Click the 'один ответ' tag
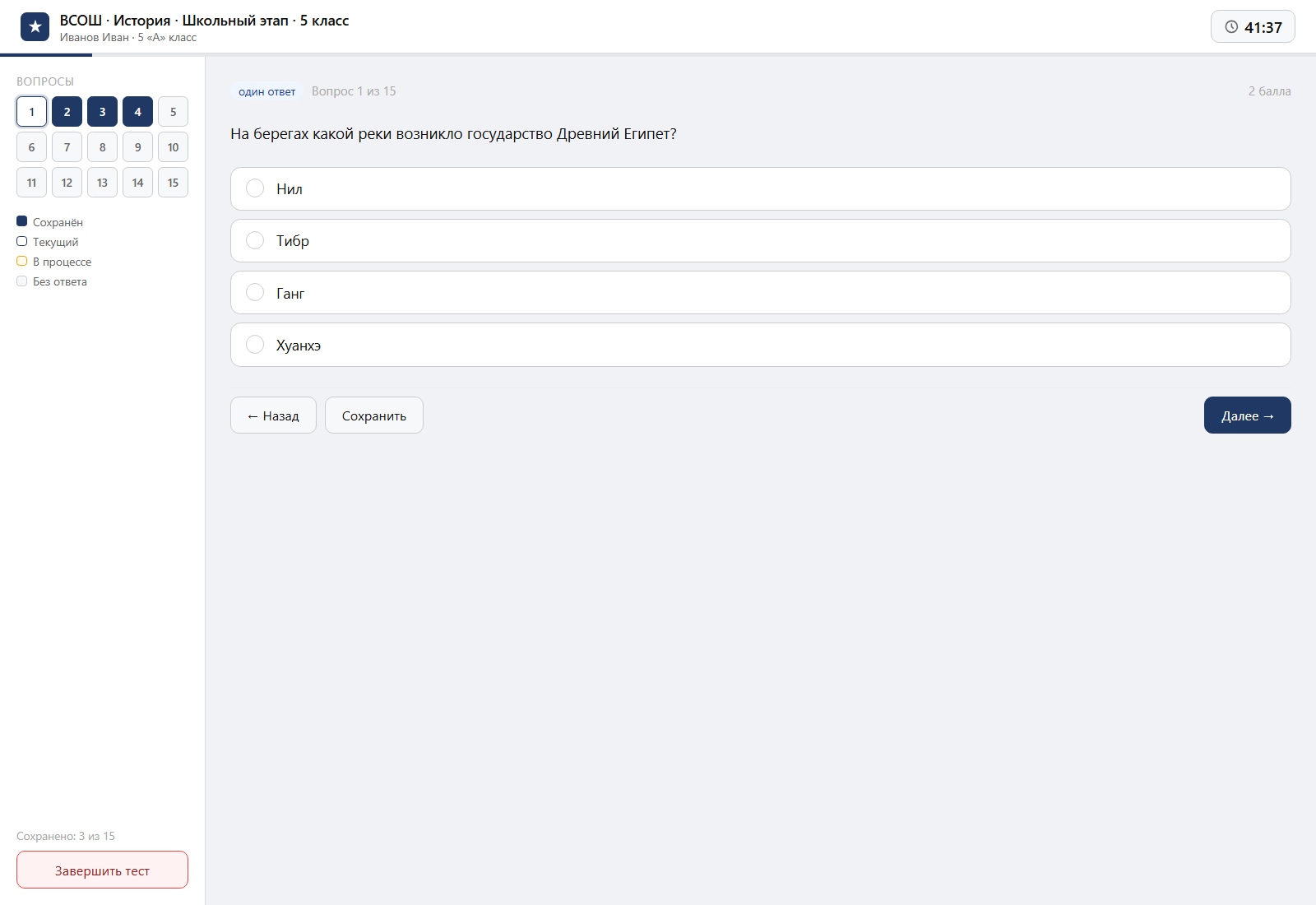1316x905 pixels. (266, 91)
